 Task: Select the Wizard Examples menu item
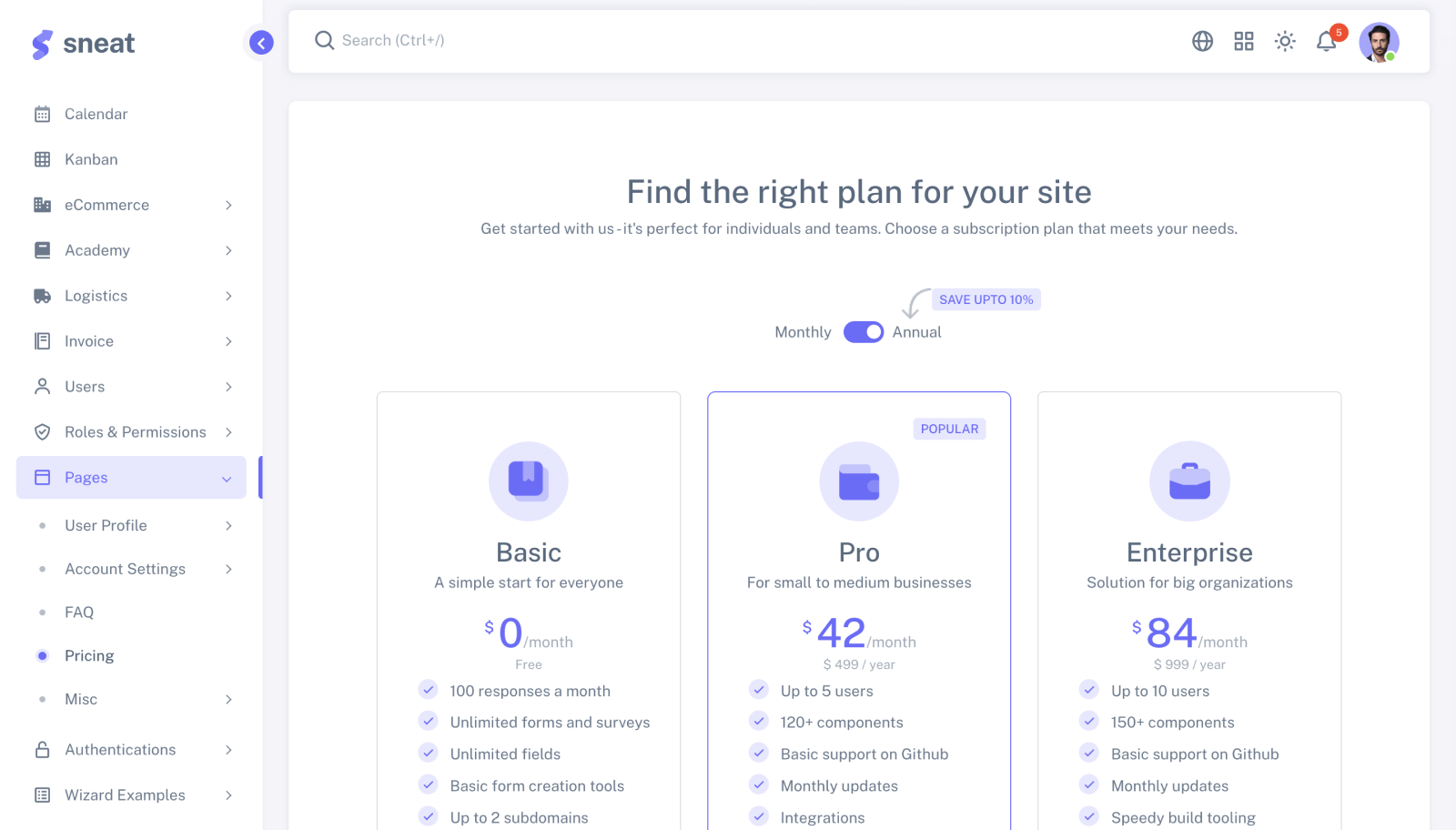pos(124,795)
